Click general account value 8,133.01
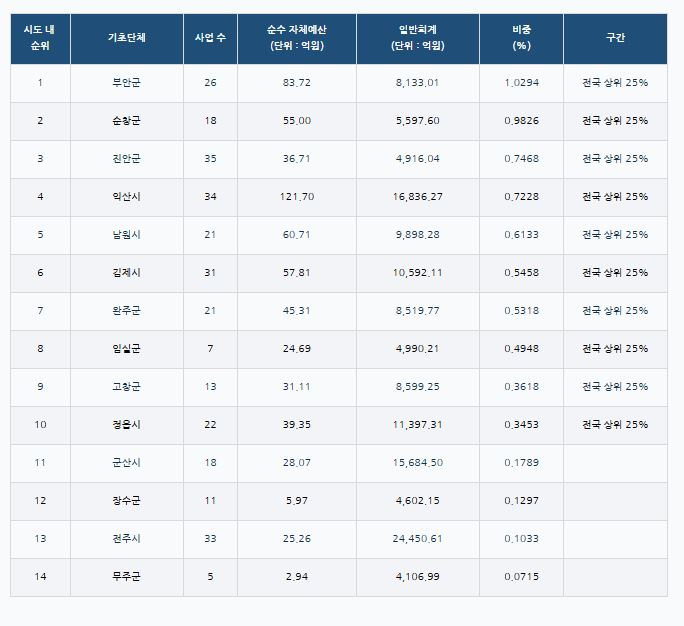Screen dimensions: 684x626 point(417,83)
